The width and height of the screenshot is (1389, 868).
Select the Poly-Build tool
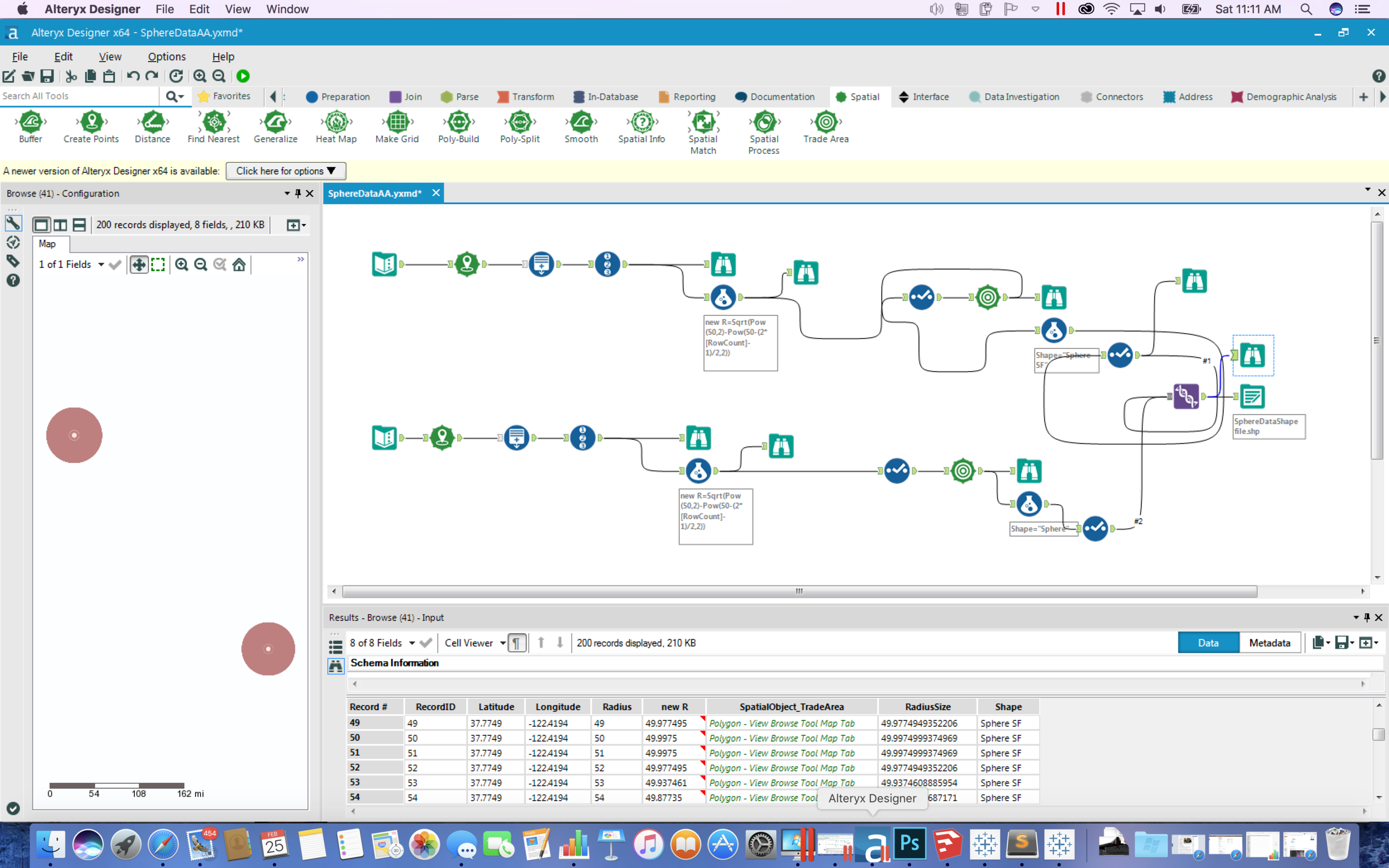point(458,127)
